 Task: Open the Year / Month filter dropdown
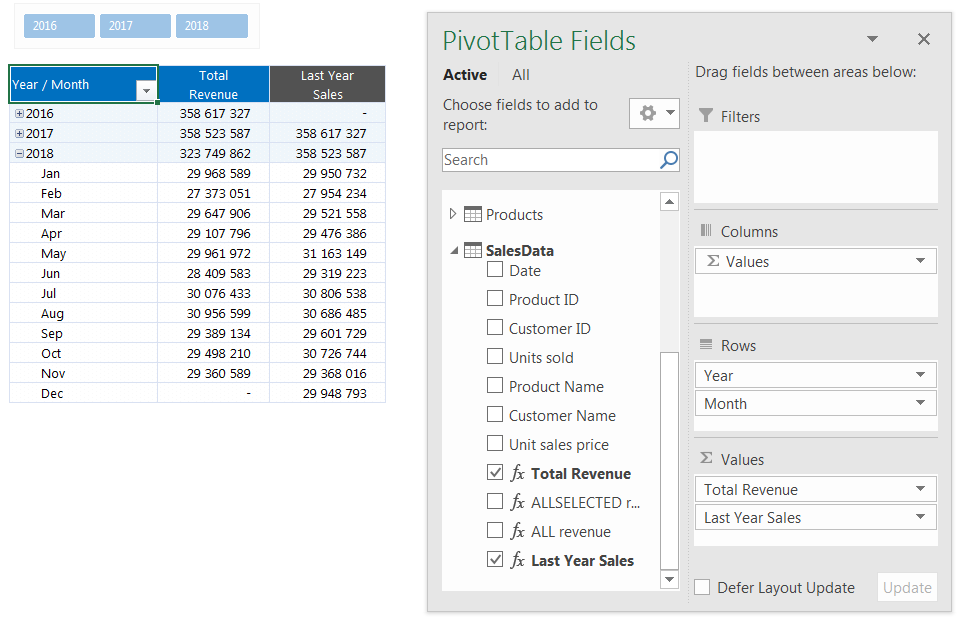146,91
